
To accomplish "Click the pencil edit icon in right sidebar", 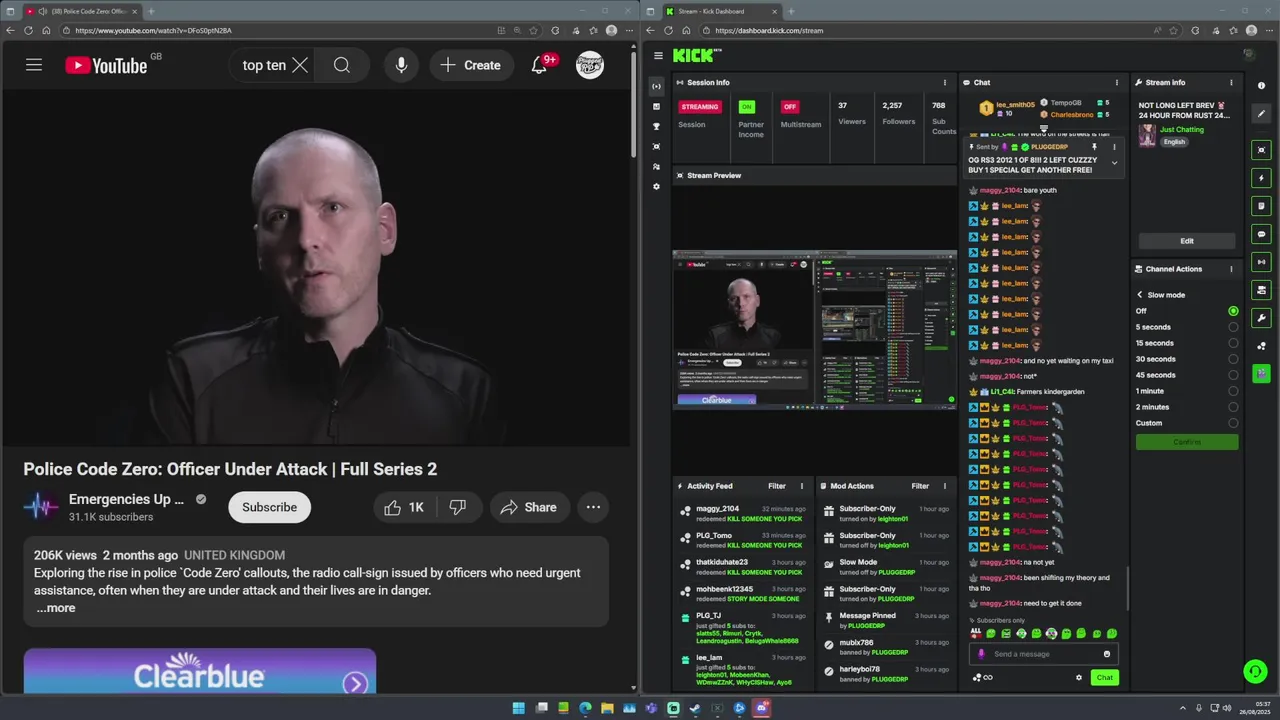I will tap(1261, 114).
